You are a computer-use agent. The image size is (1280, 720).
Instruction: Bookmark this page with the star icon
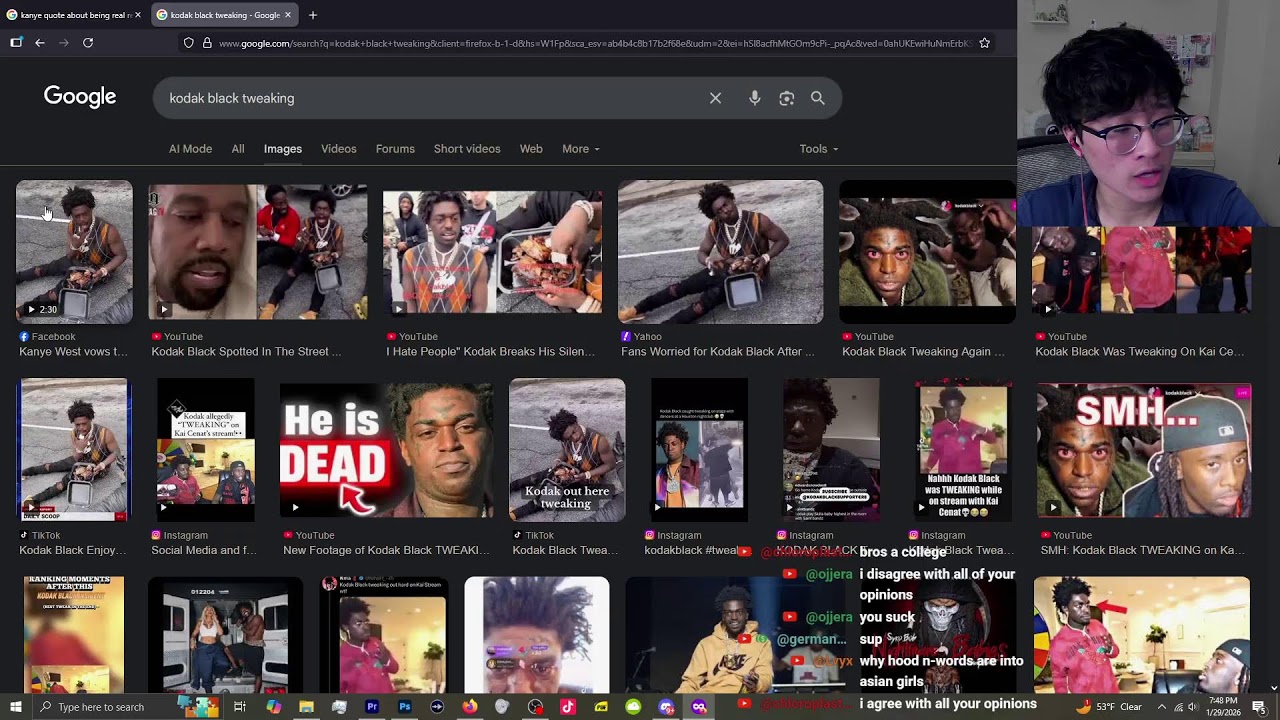click(985, 43)
